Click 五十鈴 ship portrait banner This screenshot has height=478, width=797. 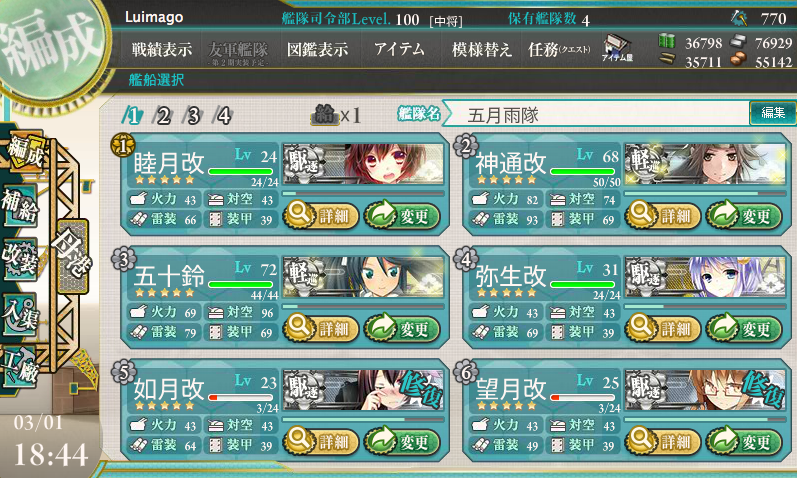(x=363, y=277)
